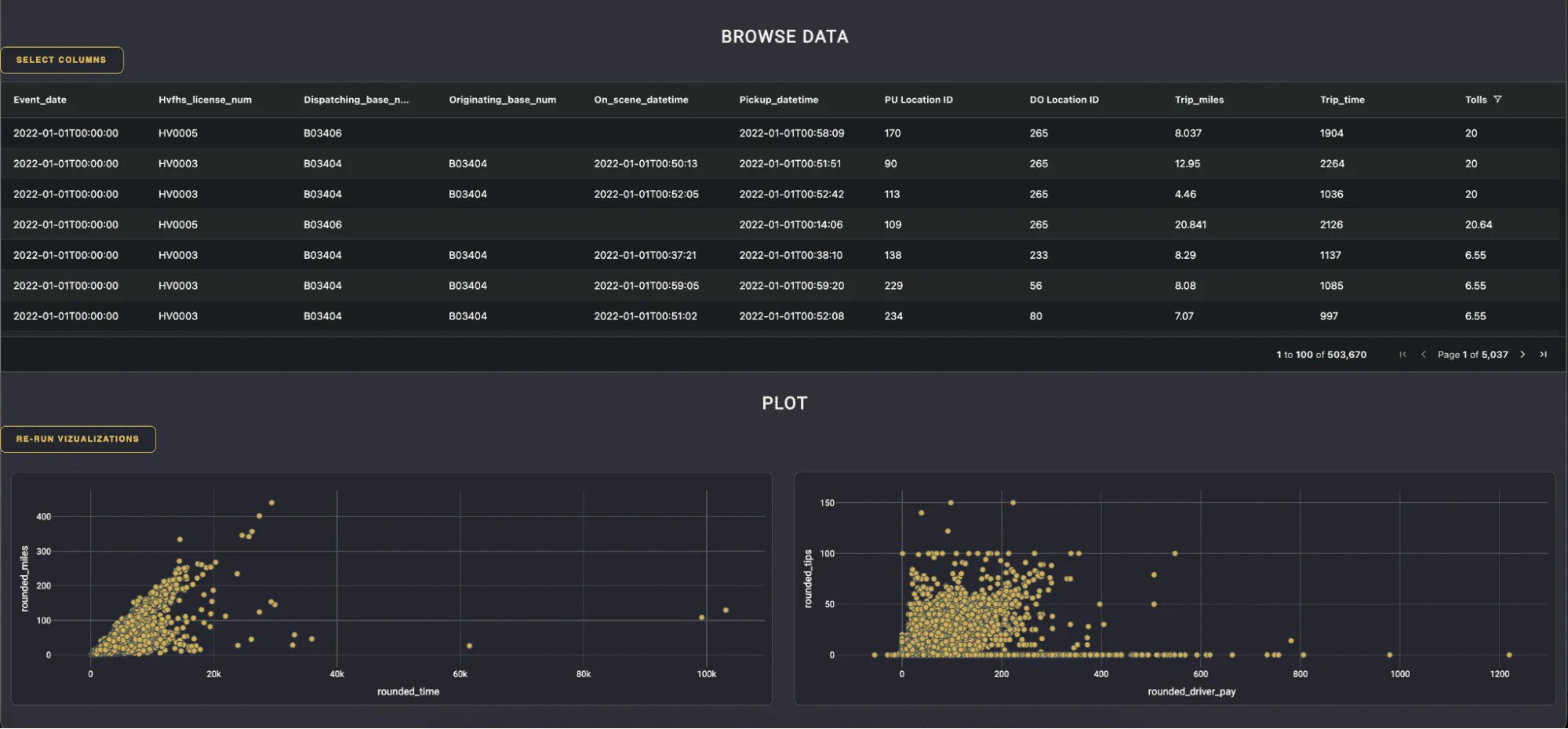
Task: Sort by the Event_date column header
Action: (x=40, y=100)
